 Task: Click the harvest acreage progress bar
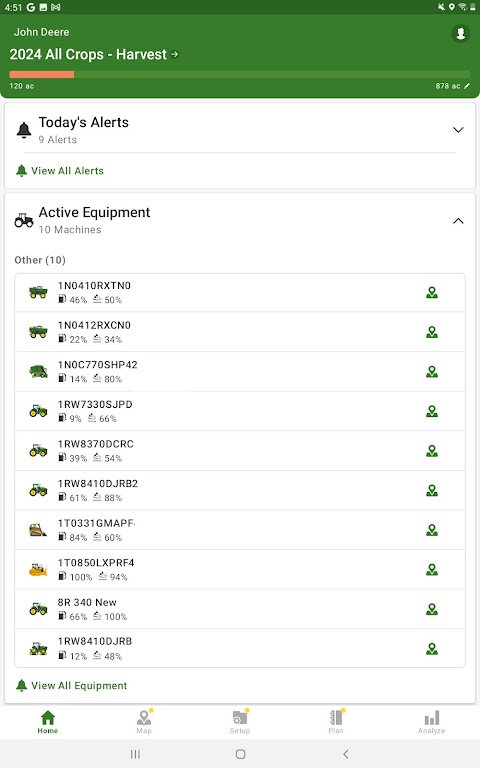click(x=240, y=74)
